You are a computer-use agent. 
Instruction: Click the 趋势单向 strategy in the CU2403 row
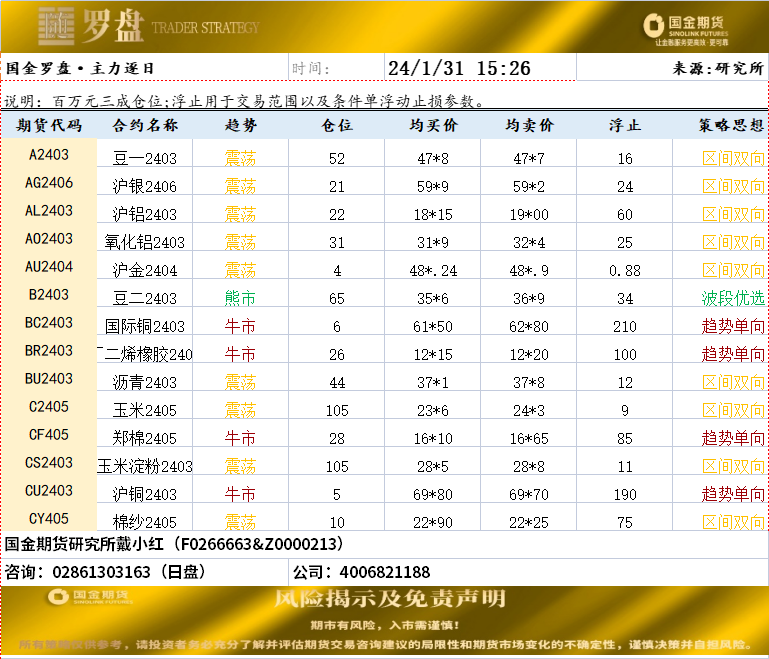click(x=733, y=494)
